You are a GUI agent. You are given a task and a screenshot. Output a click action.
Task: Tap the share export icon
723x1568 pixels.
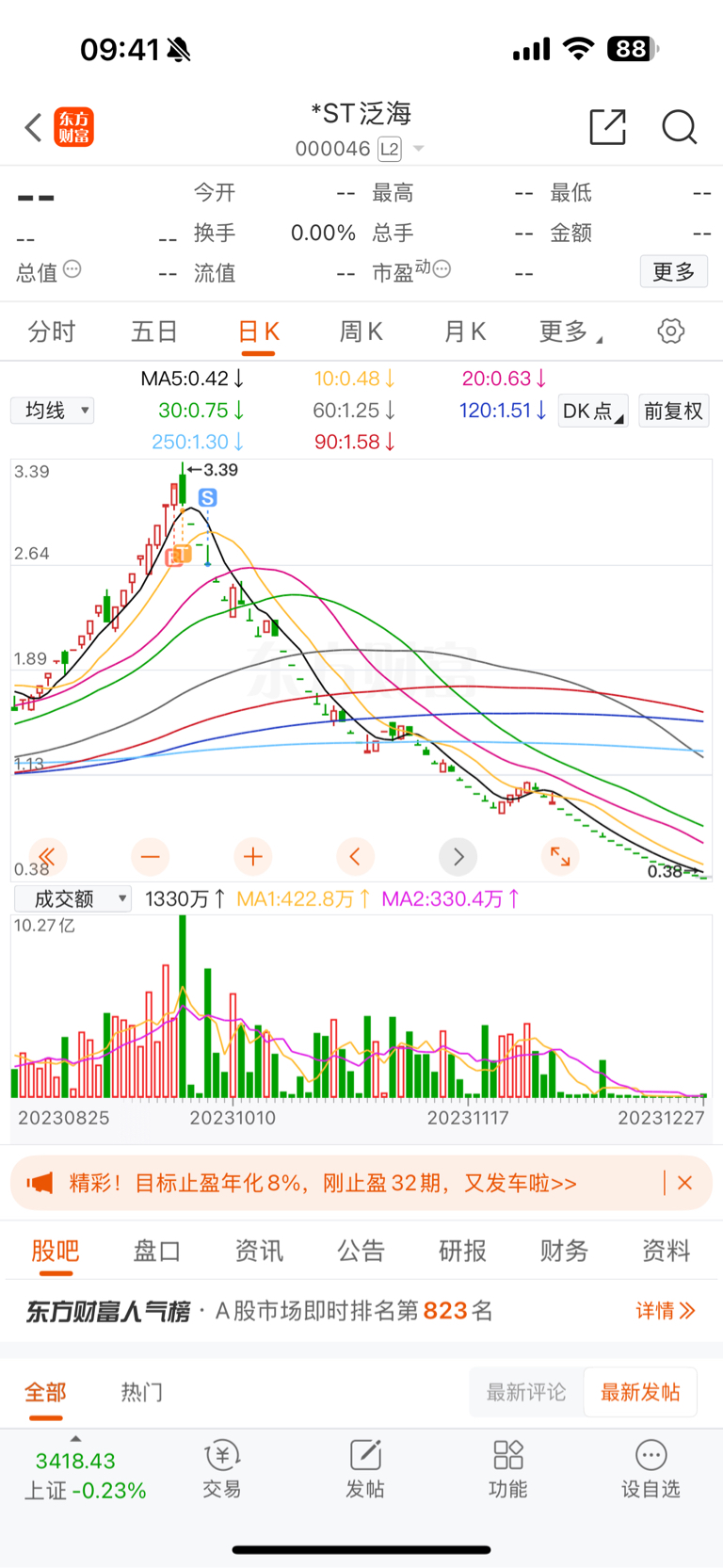click(607, 126)
